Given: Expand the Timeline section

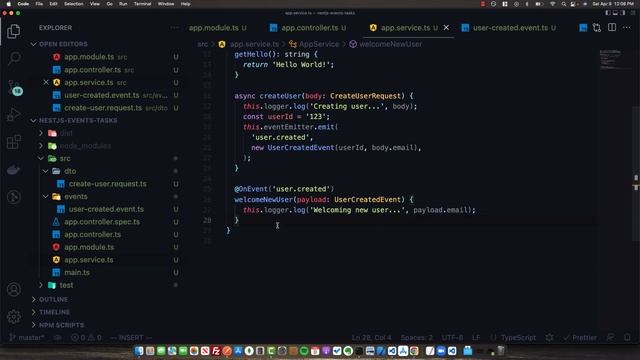Looking at the screenshot, I should click(x=54, y=312).
